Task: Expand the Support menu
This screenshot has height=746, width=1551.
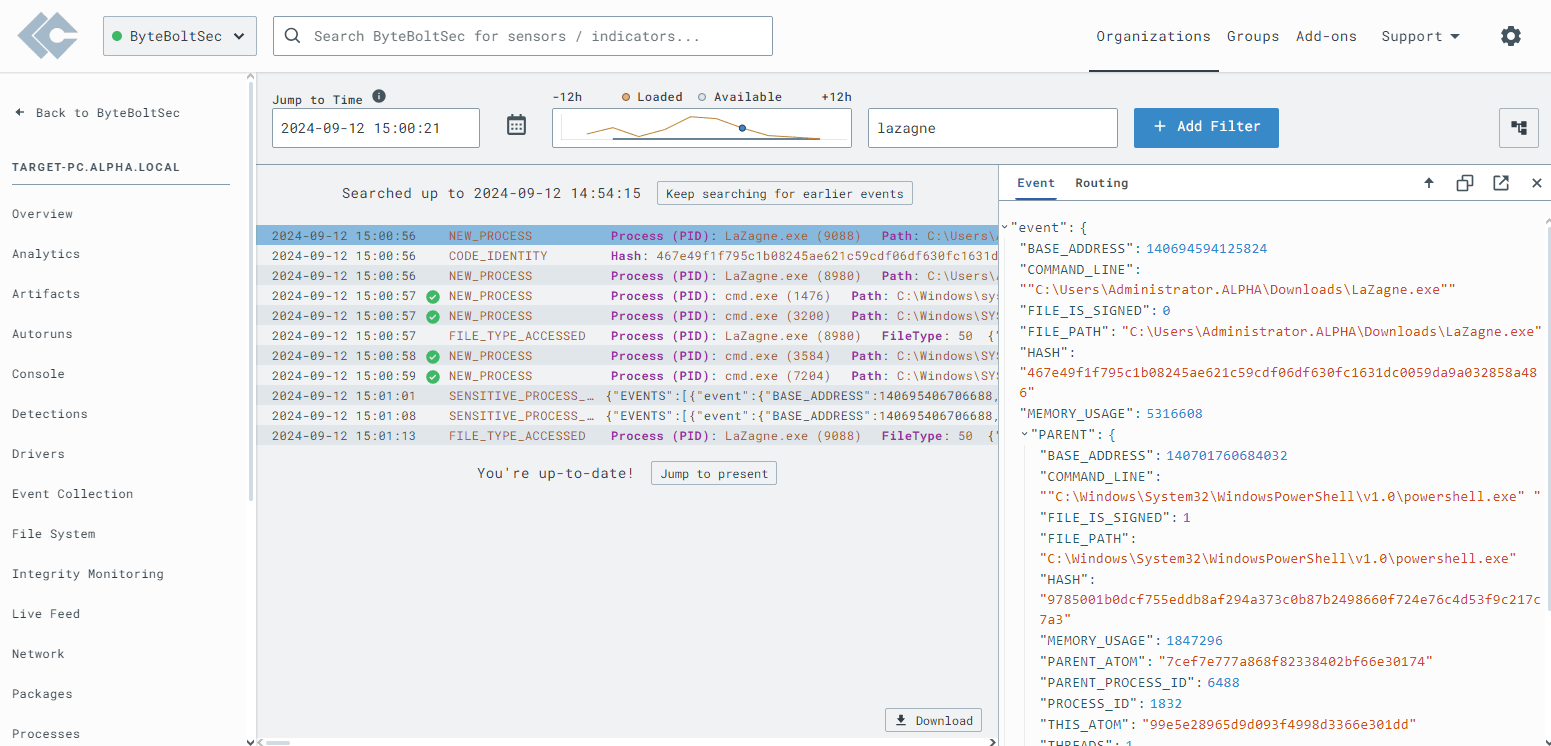Action: [x=1420, y=36]
